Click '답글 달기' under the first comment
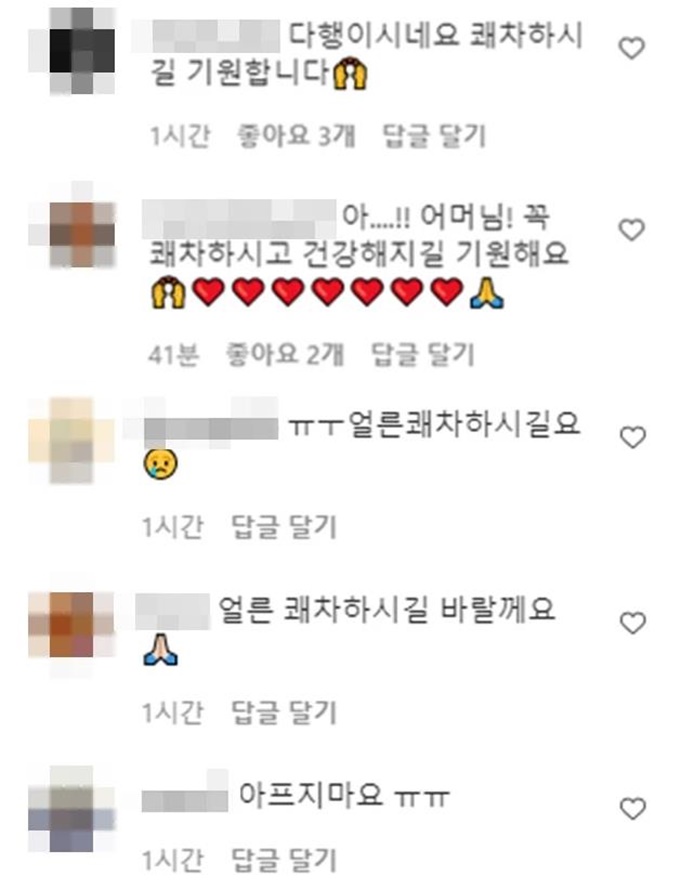 pyautogui.click(x=434, y=137)
